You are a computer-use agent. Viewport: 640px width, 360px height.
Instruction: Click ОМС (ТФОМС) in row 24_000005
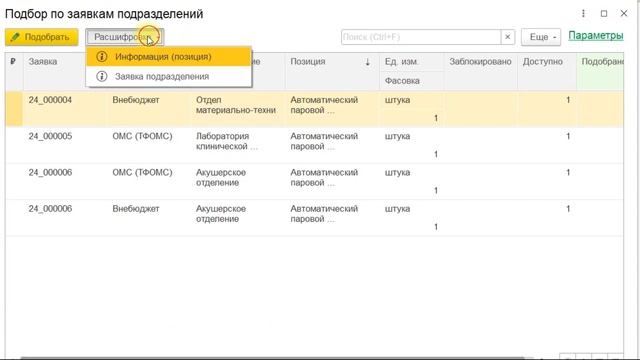142,136
